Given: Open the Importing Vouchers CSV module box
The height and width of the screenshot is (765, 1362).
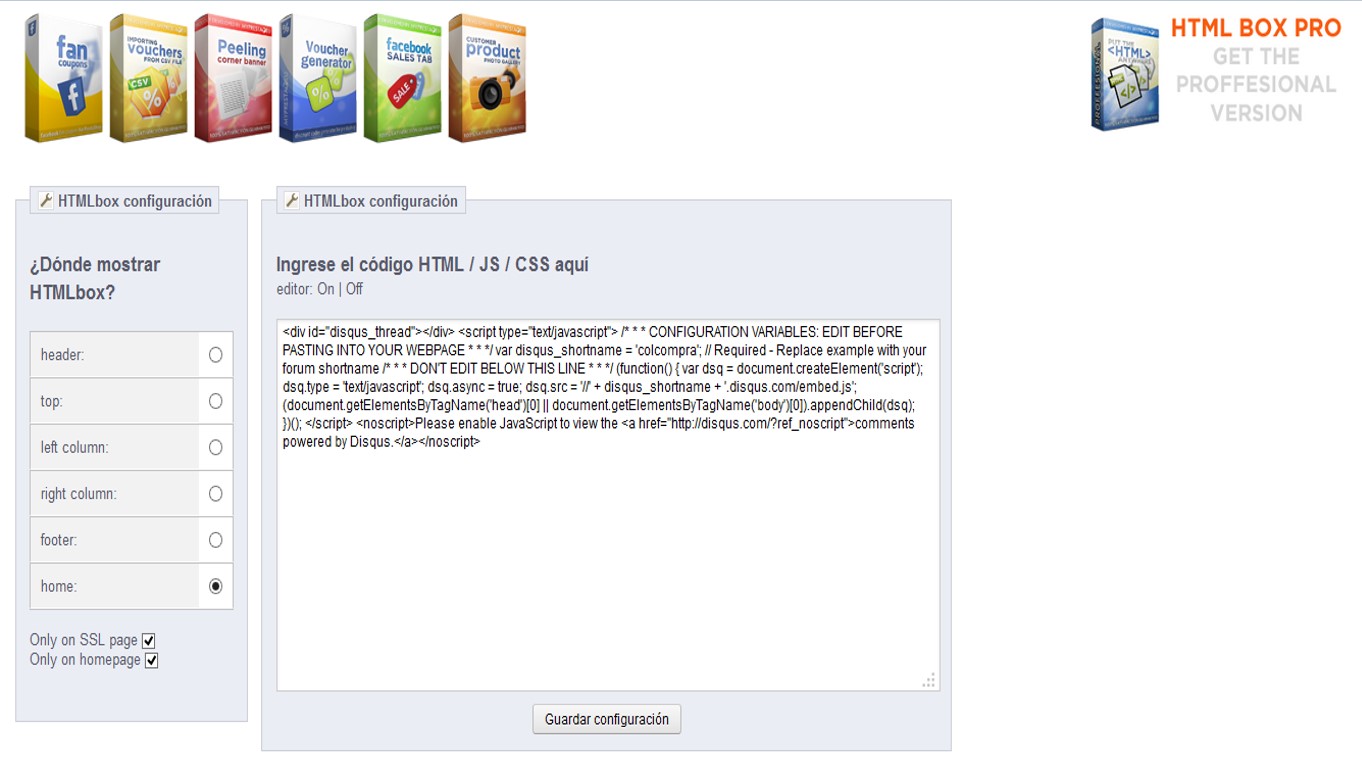Looking at the screenshot, I should pyautogui.click(x=148, y=78).
